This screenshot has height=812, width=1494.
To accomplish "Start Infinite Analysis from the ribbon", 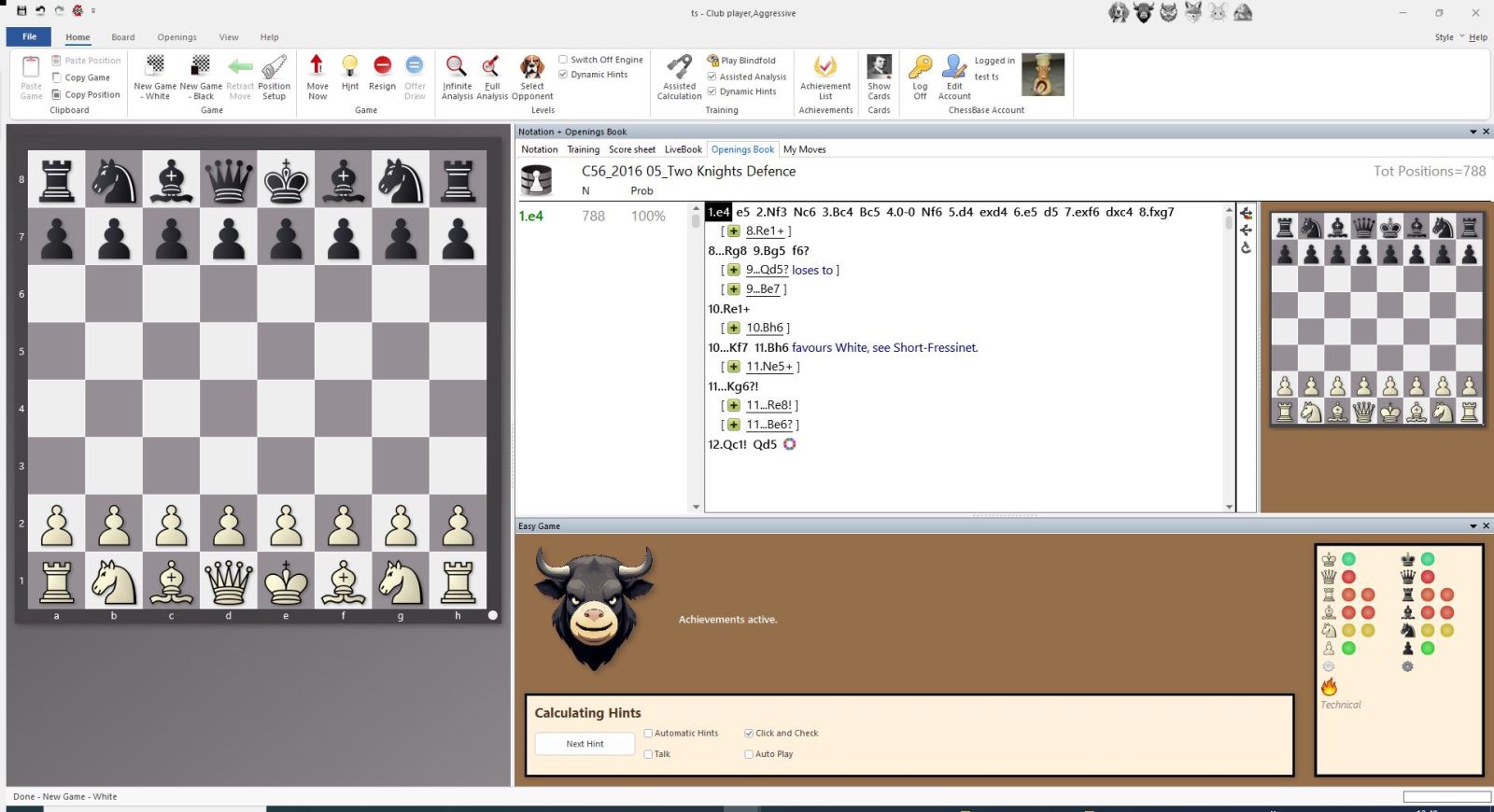I will click(x=457, y=67).
